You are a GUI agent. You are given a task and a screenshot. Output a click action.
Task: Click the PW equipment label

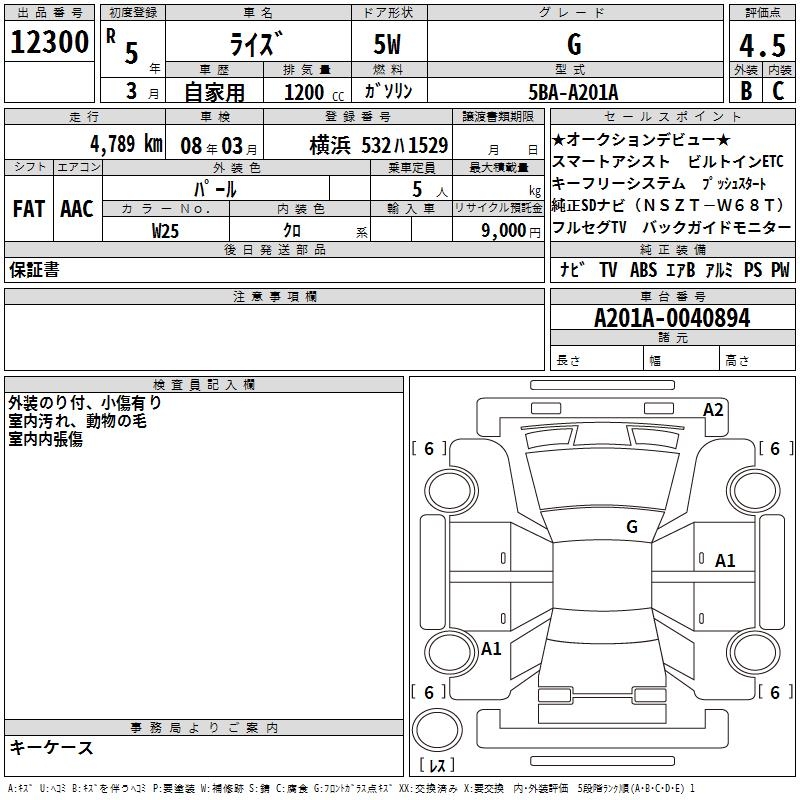click(780, 269)
